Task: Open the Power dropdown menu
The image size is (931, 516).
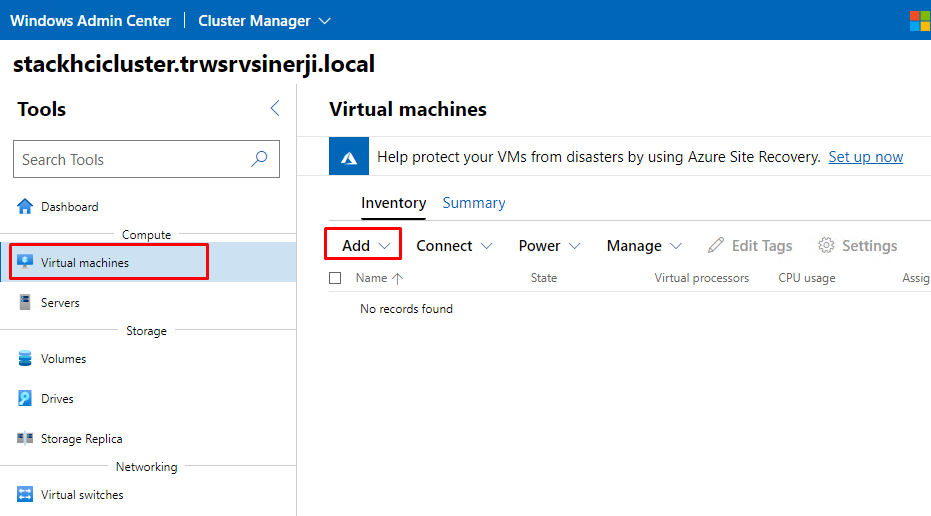Action: (549, 245)
